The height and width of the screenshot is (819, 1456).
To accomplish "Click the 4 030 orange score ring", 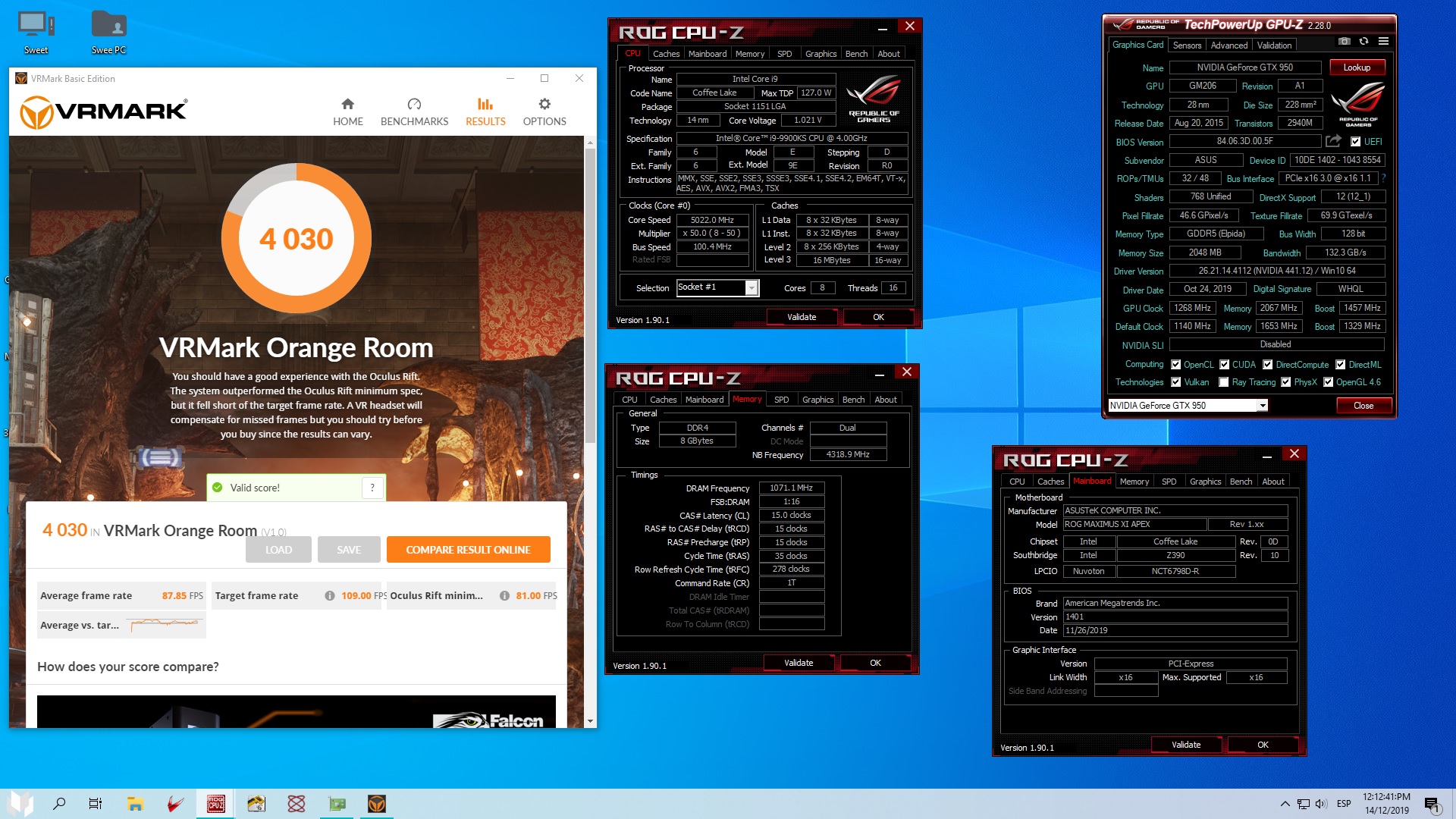I will (296, 239).
